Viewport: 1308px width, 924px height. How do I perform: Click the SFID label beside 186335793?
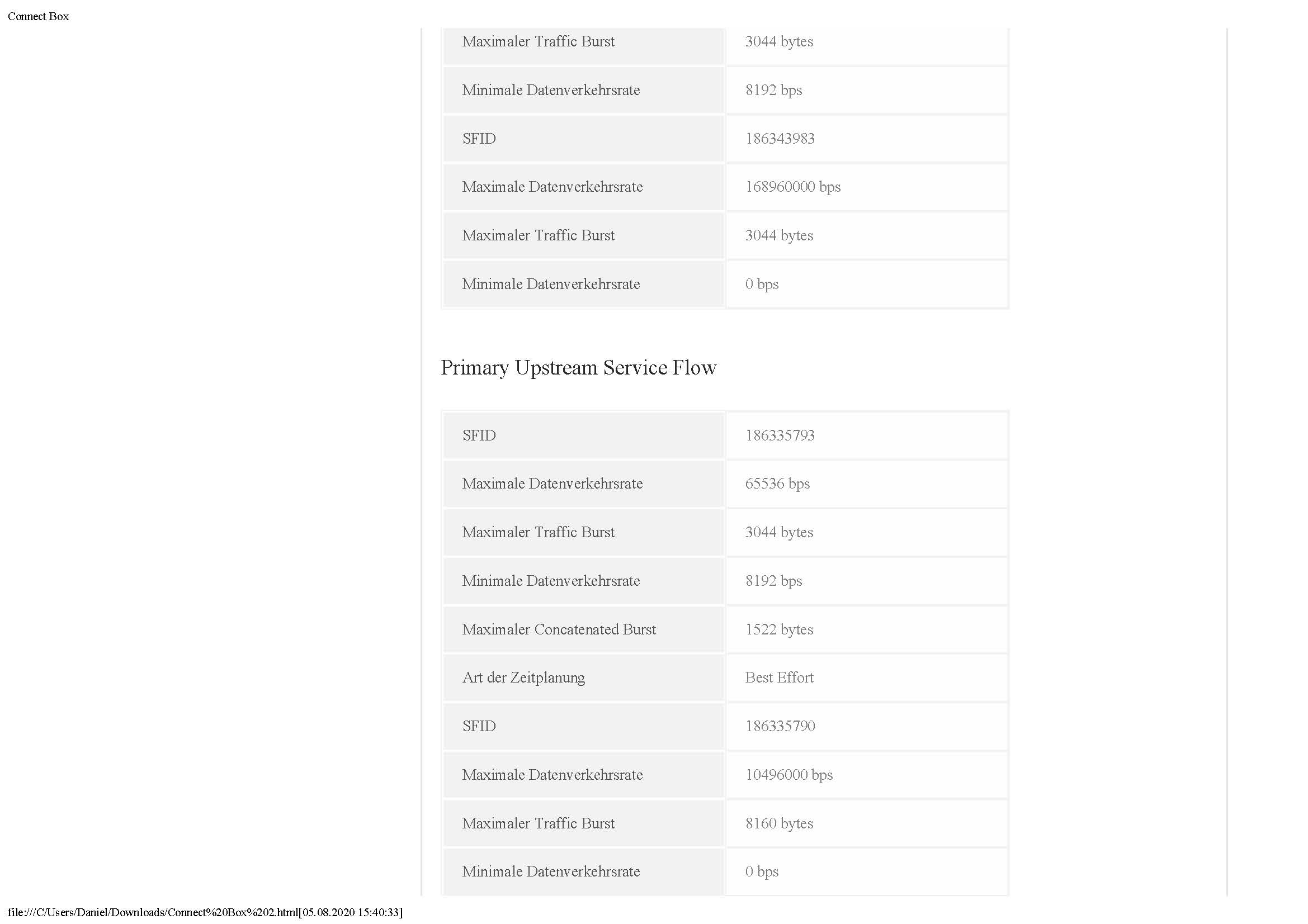click(x=479, y=435)
